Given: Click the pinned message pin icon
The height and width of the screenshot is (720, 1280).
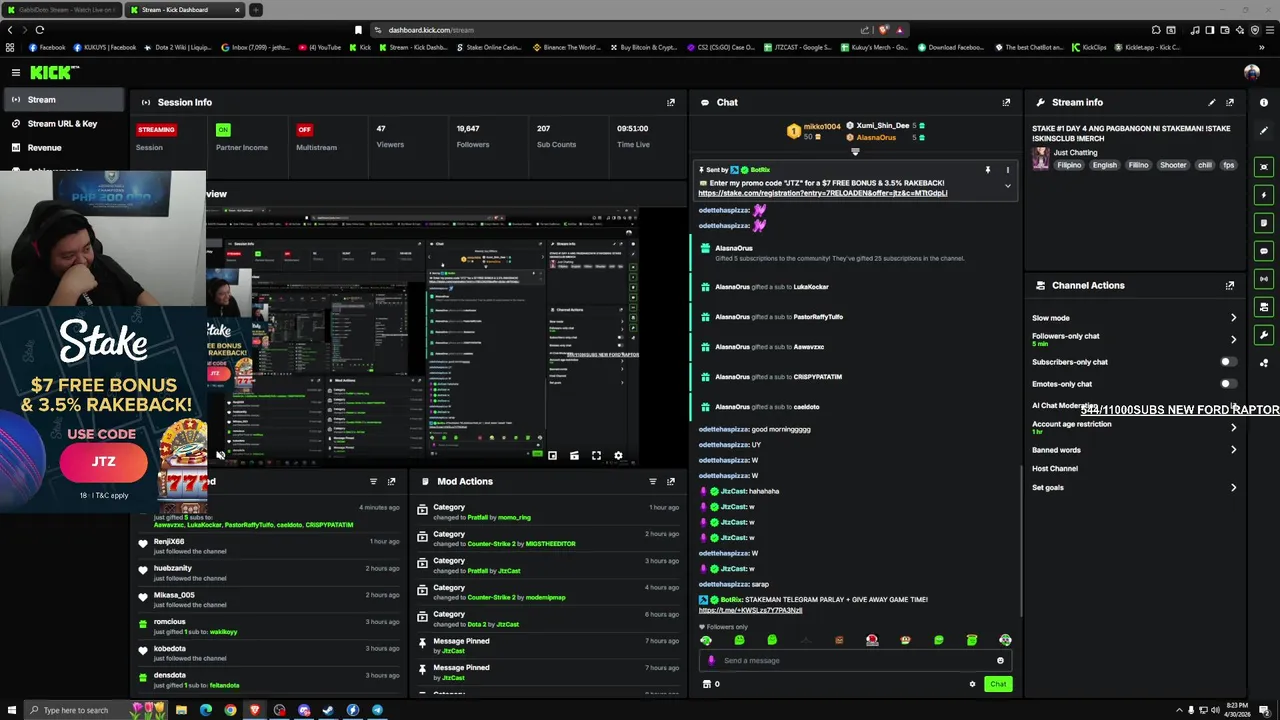Looking at the screenshot, I should [987, 170].
